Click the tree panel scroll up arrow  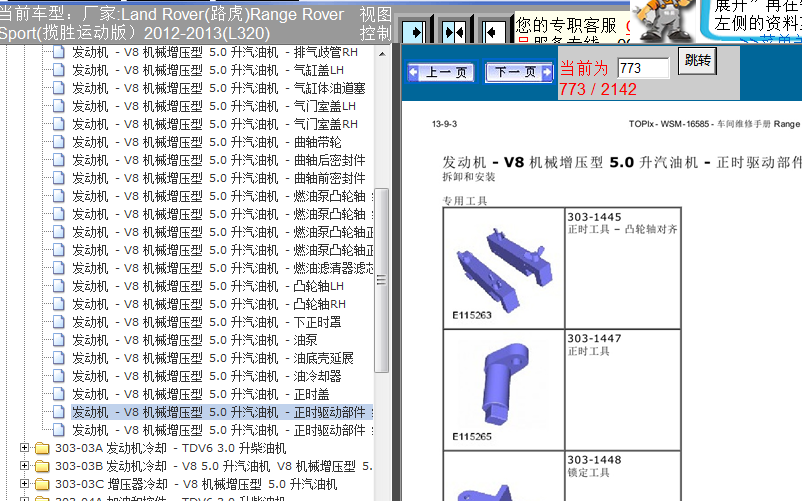[382, 53]
